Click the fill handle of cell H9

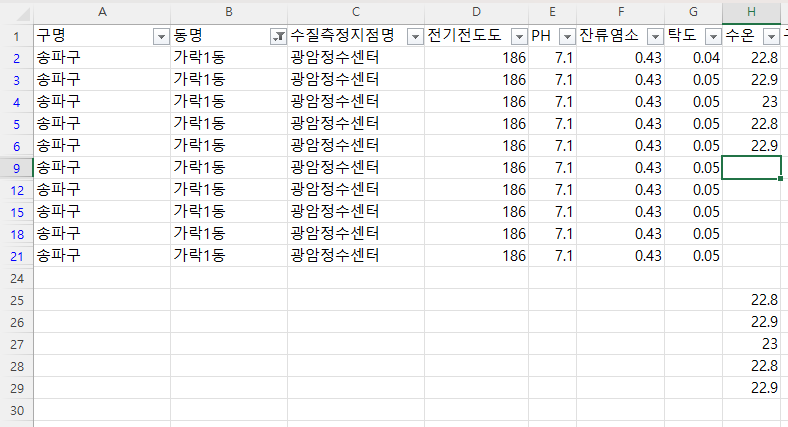tap(780, 178)
